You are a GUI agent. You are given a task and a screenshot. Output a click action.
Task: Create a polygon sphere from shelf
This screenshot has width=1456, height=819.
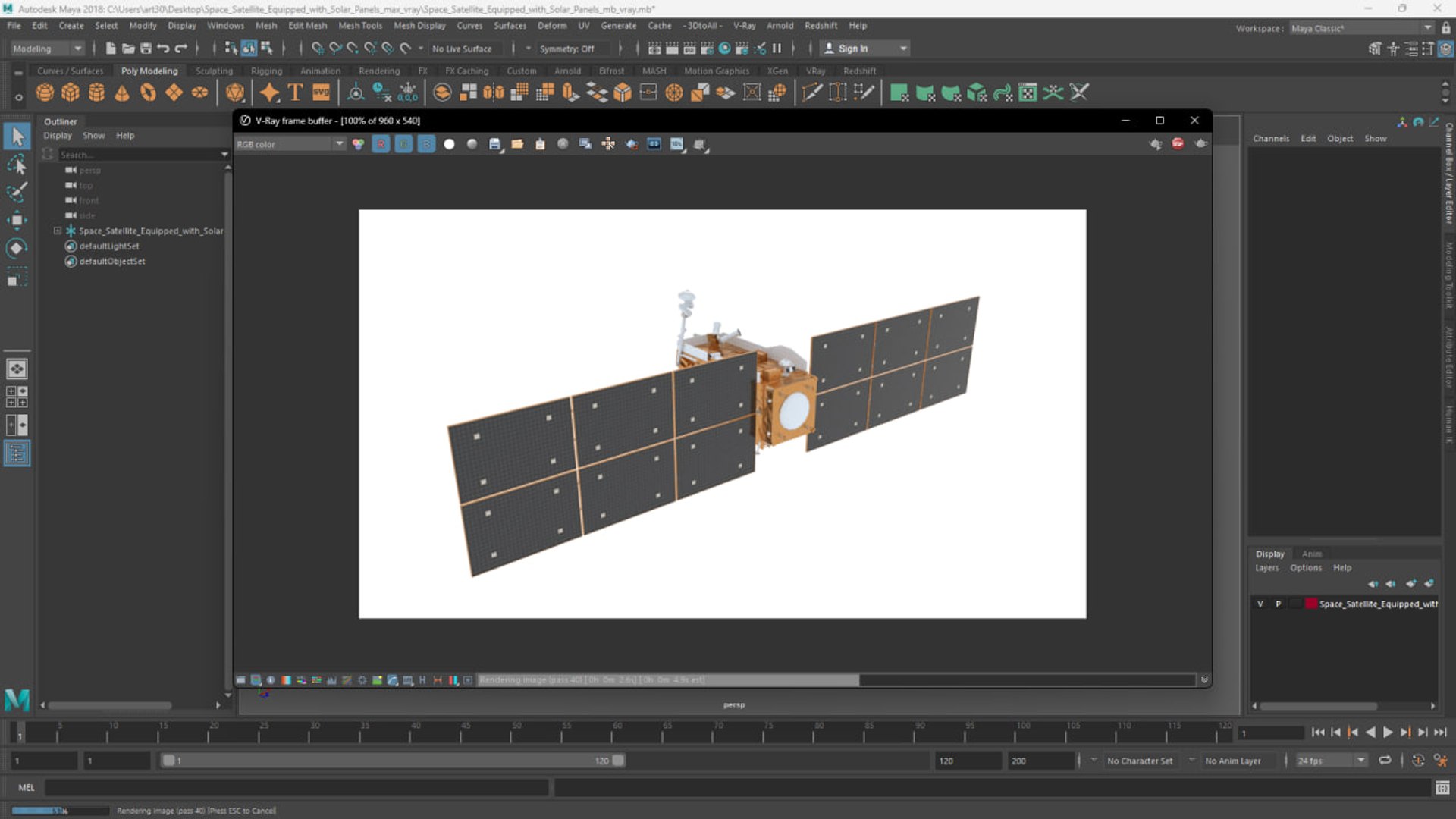click(x=45, y=93)
